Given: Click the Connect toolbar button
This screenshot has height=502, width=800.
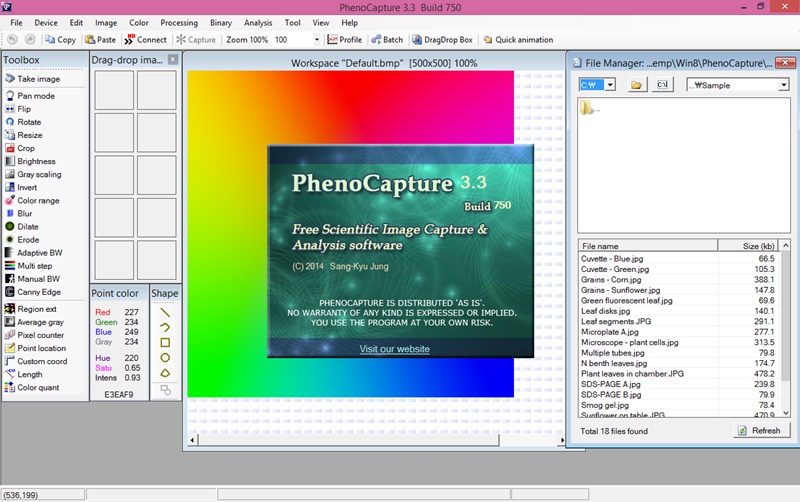Looking at the screenshot, I should coord(146,40).
